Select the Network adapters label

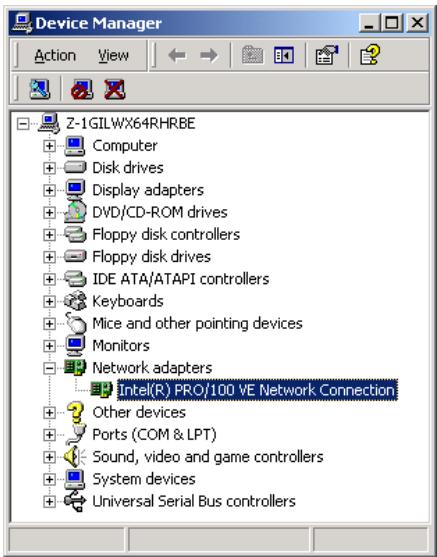click(x=152, y=368)
